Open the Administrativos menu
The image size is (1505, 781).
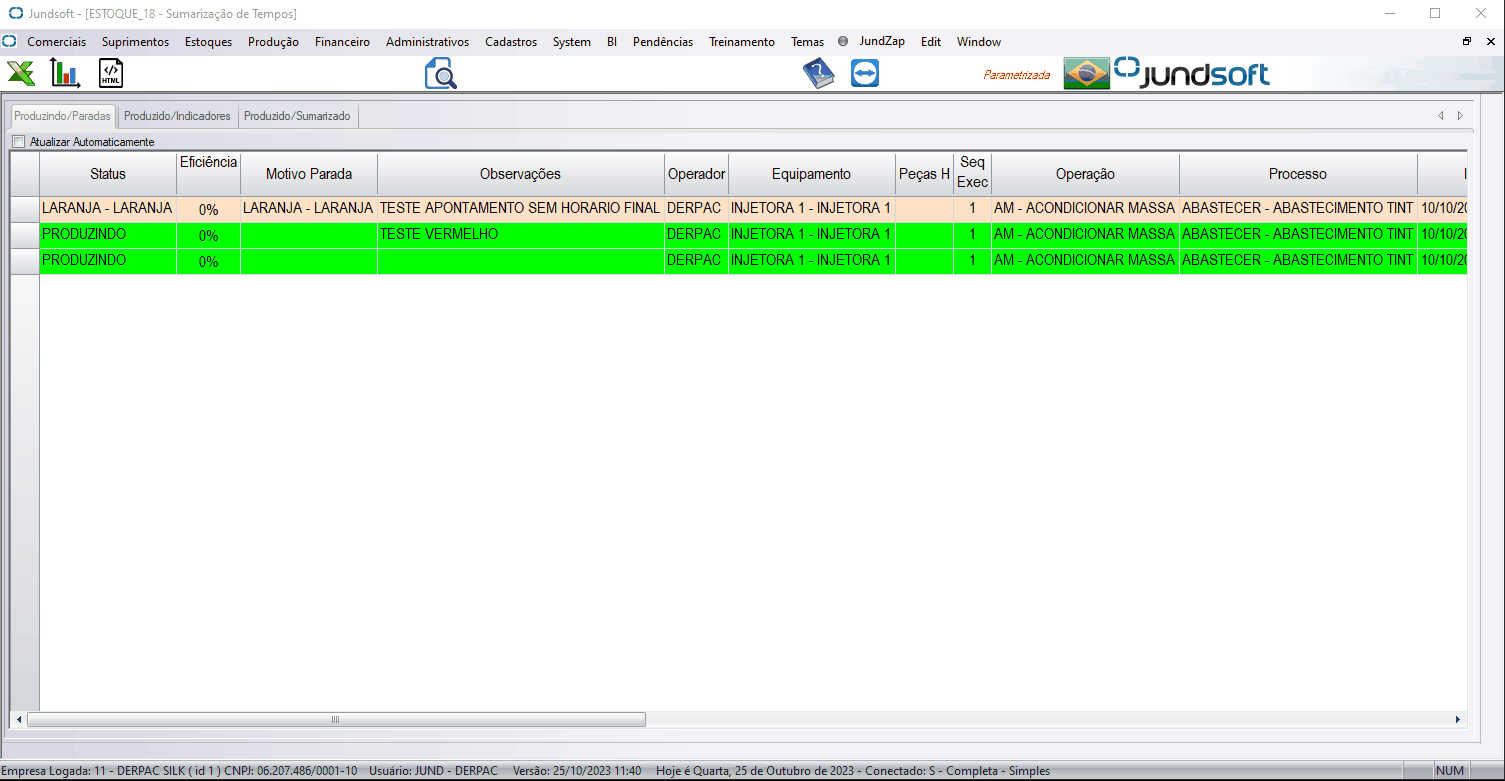click(x=427, y=42)
